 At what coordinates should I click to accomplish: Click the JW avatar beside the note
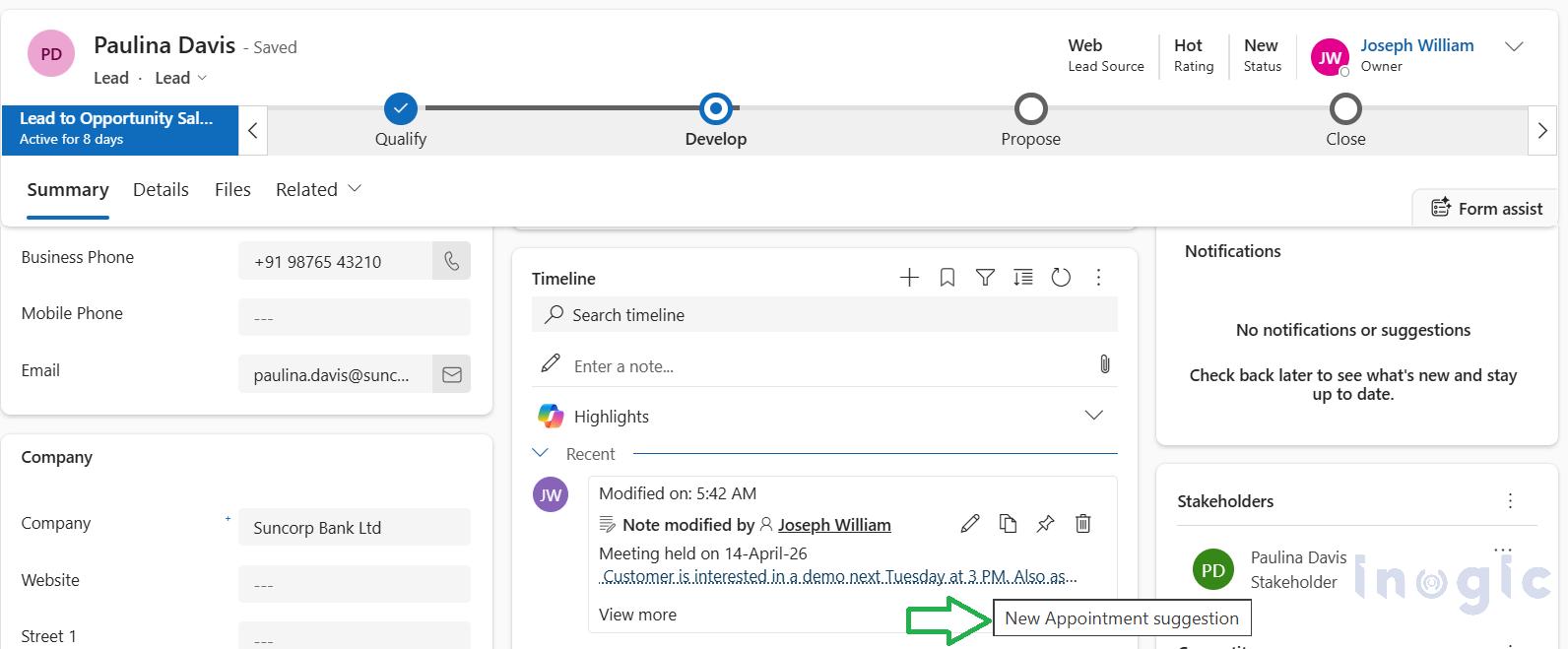pos(551,494)
